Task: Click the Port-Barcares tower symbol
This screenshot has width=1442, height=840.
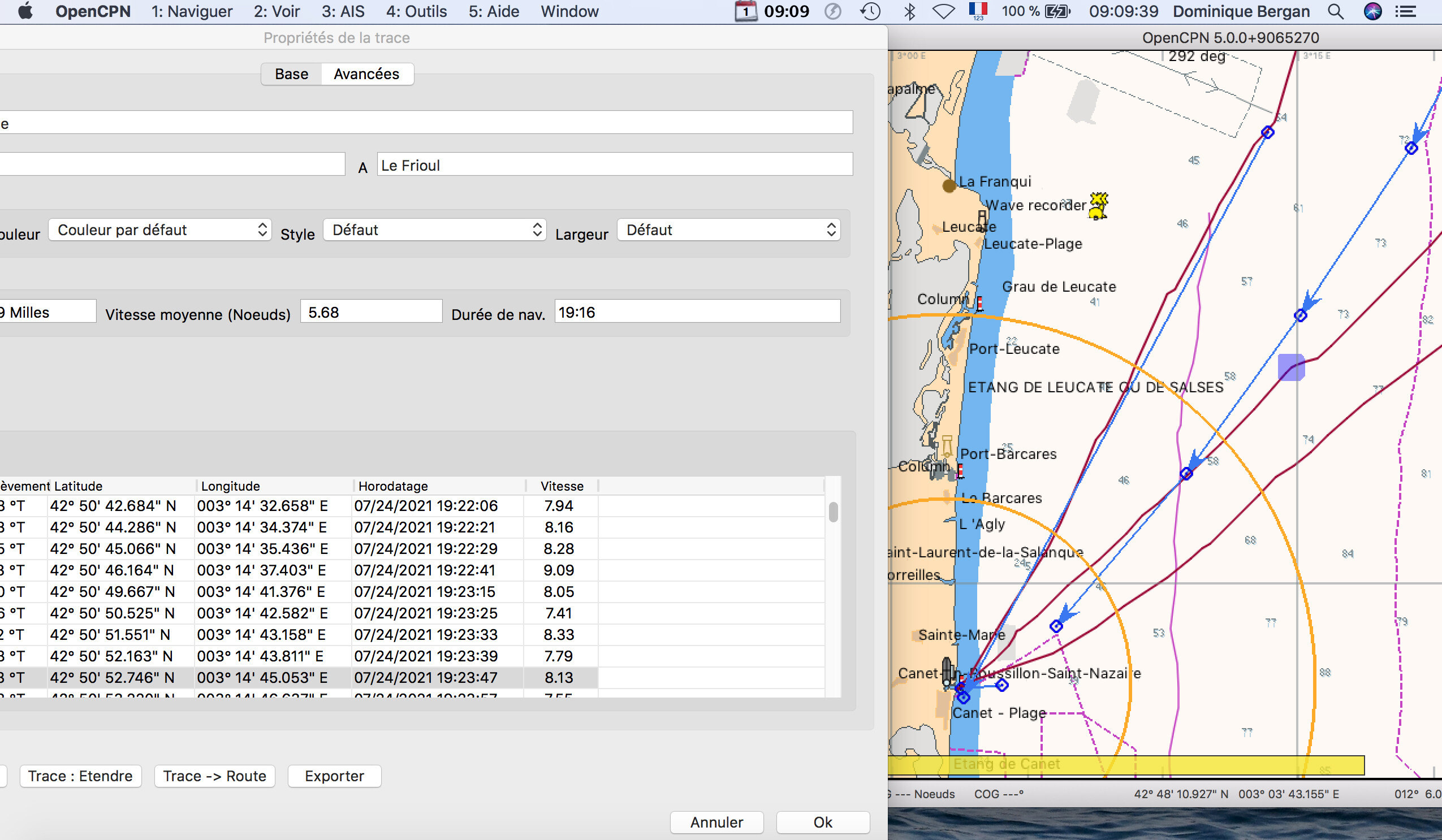Action: [x=947, y=445]
